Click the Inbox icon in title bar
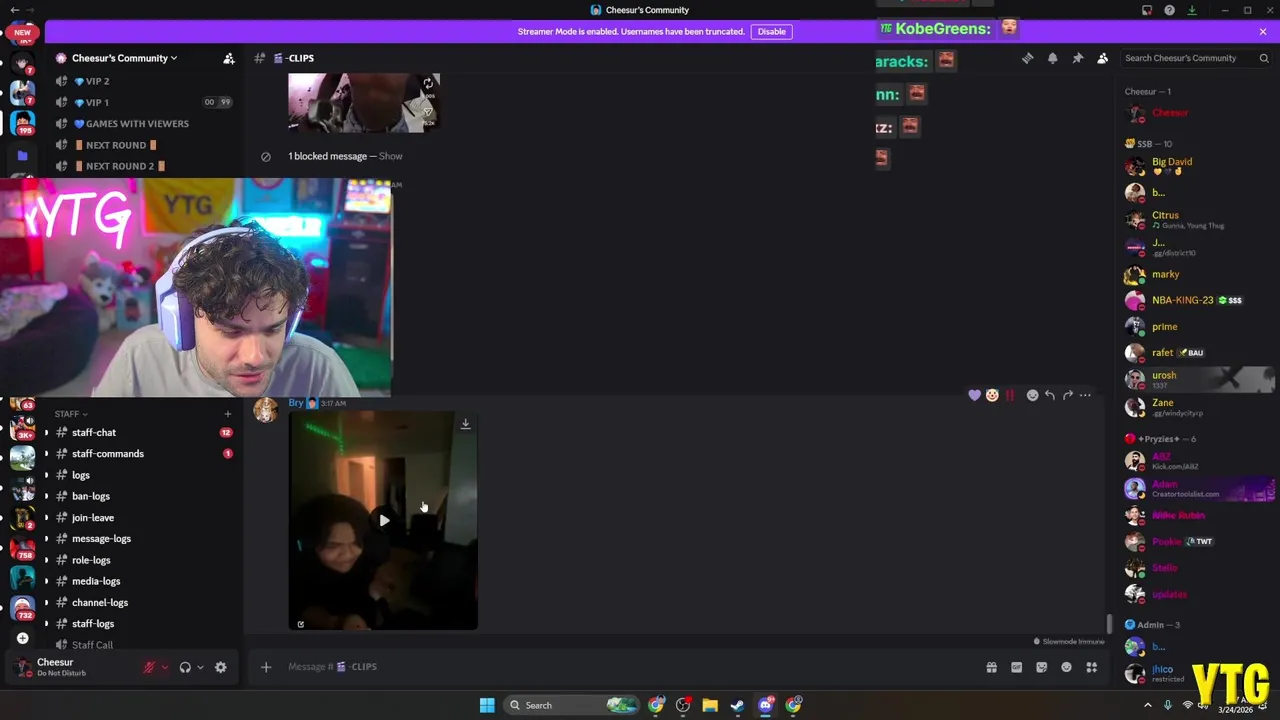Viewport: 1280px width, 720px height. pos(1147,10)
